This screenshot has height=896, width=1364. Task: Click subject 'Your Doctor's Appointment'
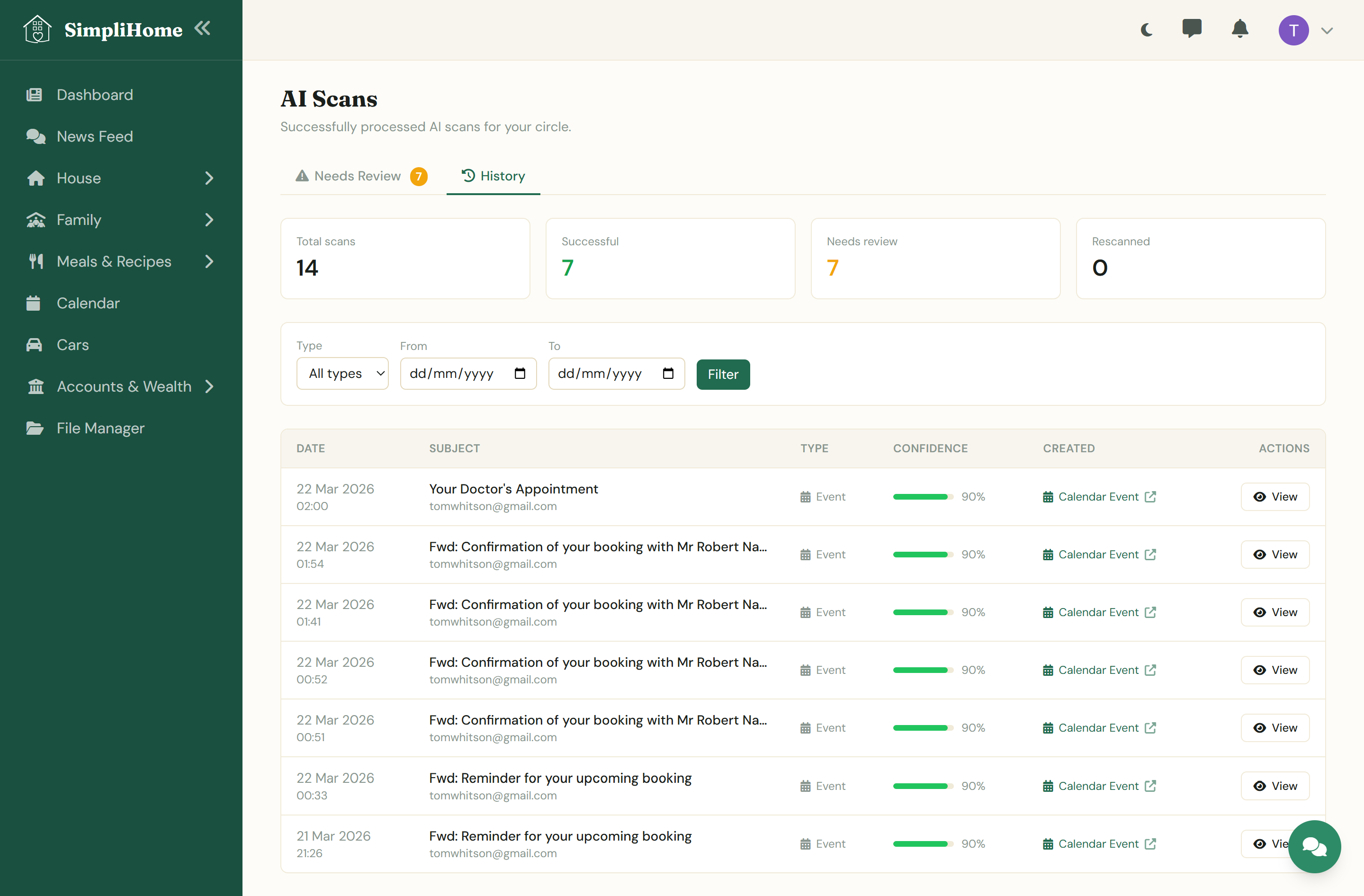[513, 489]
